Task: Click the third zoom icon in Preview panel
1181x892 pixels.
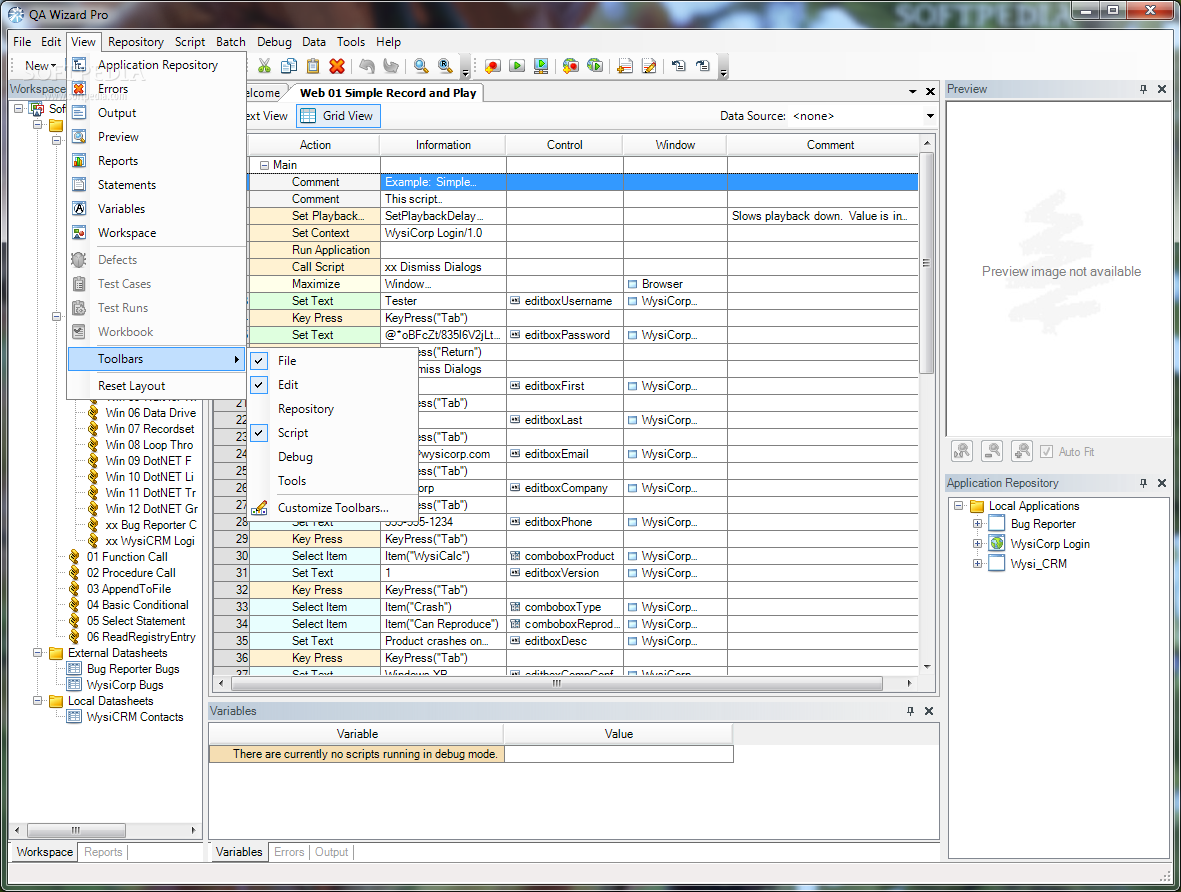Action: coord(1022,451)
